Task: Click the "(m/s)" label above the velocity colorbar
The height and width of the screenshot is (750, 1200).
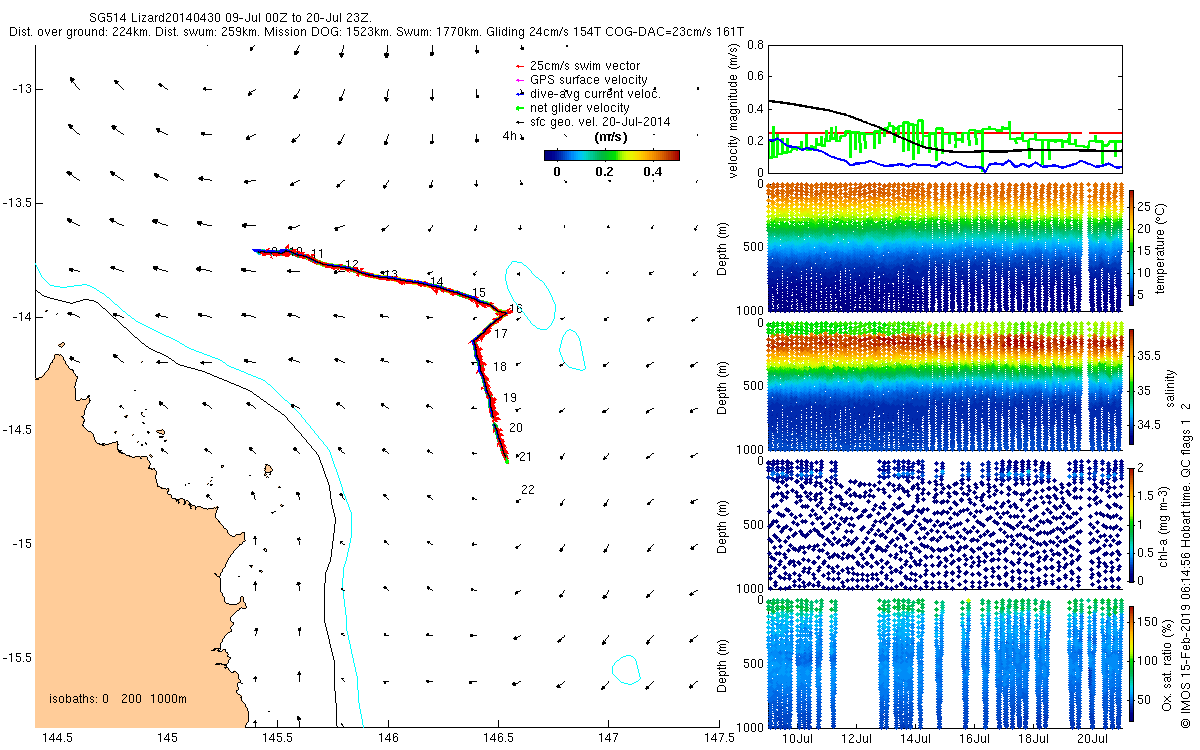Action: point(611,136)
